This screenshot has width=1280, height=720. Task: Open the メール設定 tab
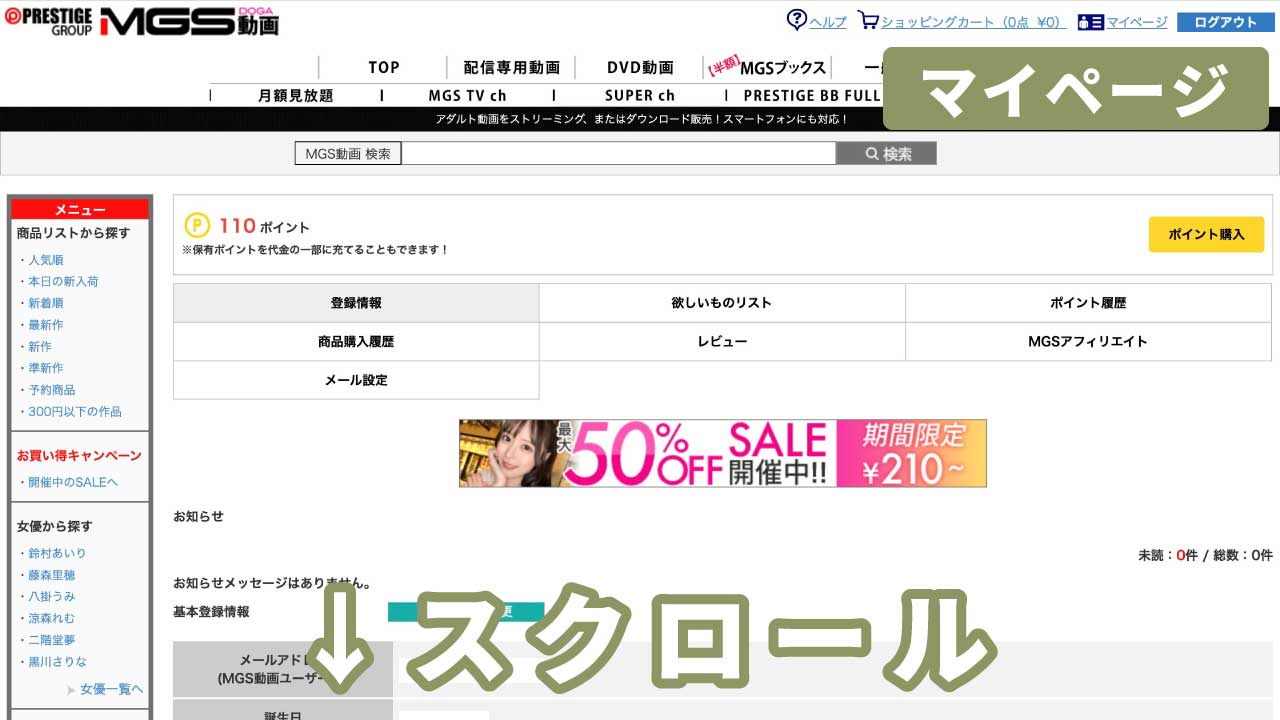355,379
